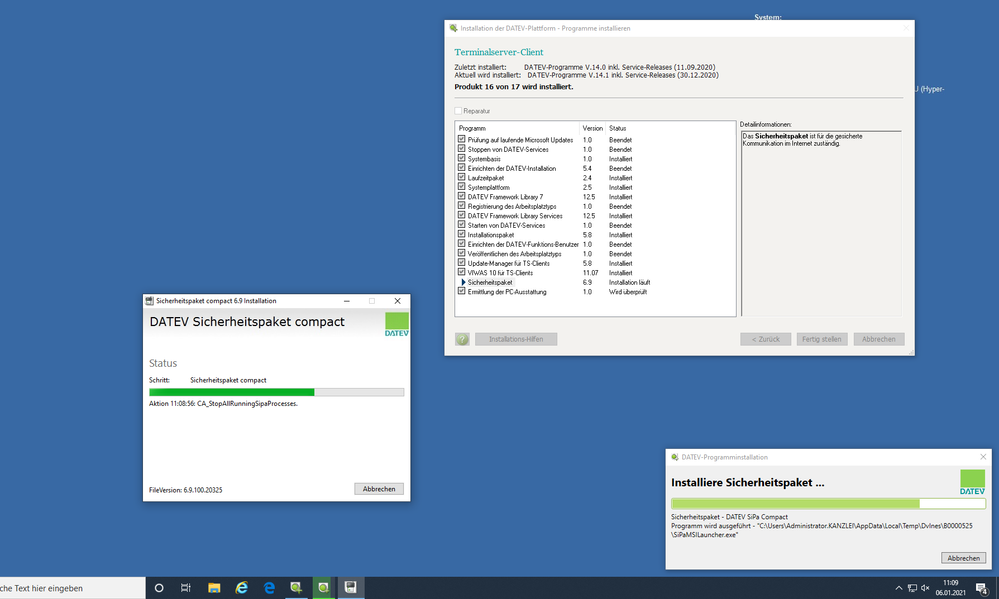Click Abbrechen in Sicherheitspaket compact window

[x=379, y=489]
